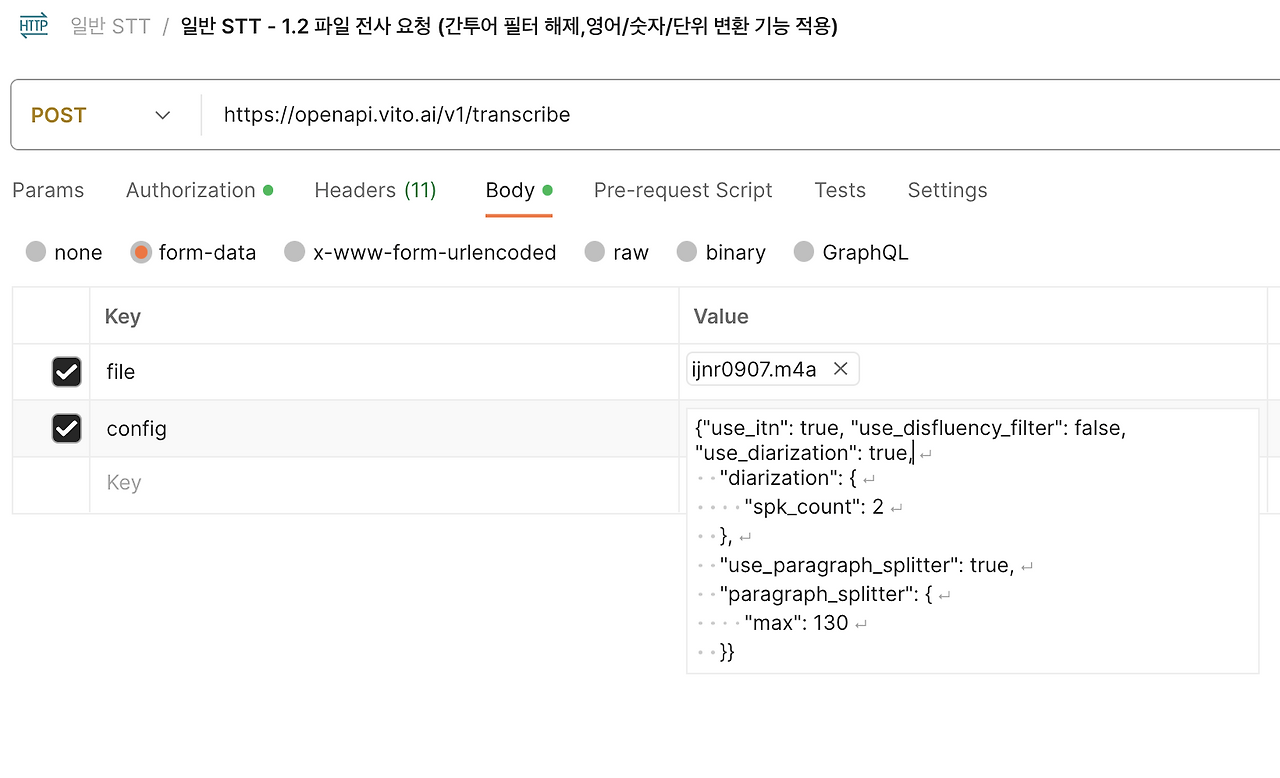Remove the ijnr0907.m4a file attachment
The width and height of the screenshot is (1280, 778).
(841, 370)
